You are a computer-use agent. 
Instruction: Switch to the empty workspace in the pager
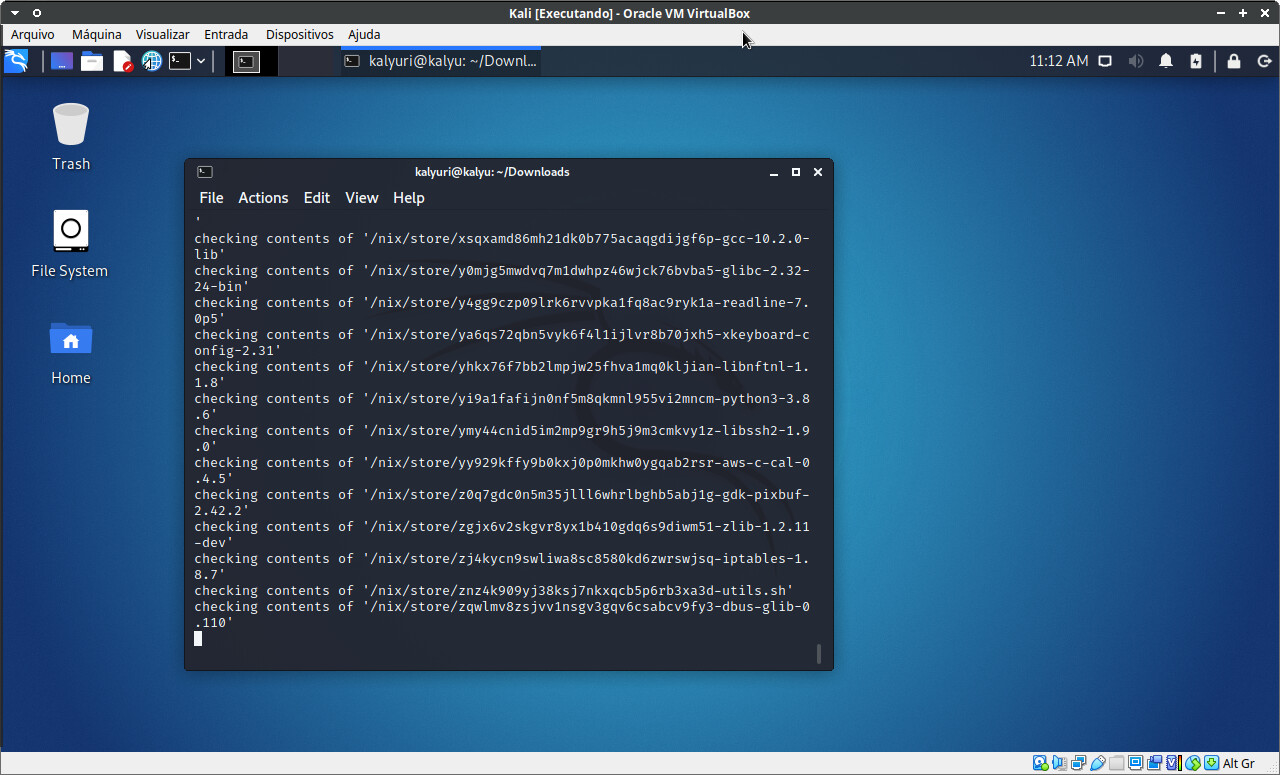point(305,61)
